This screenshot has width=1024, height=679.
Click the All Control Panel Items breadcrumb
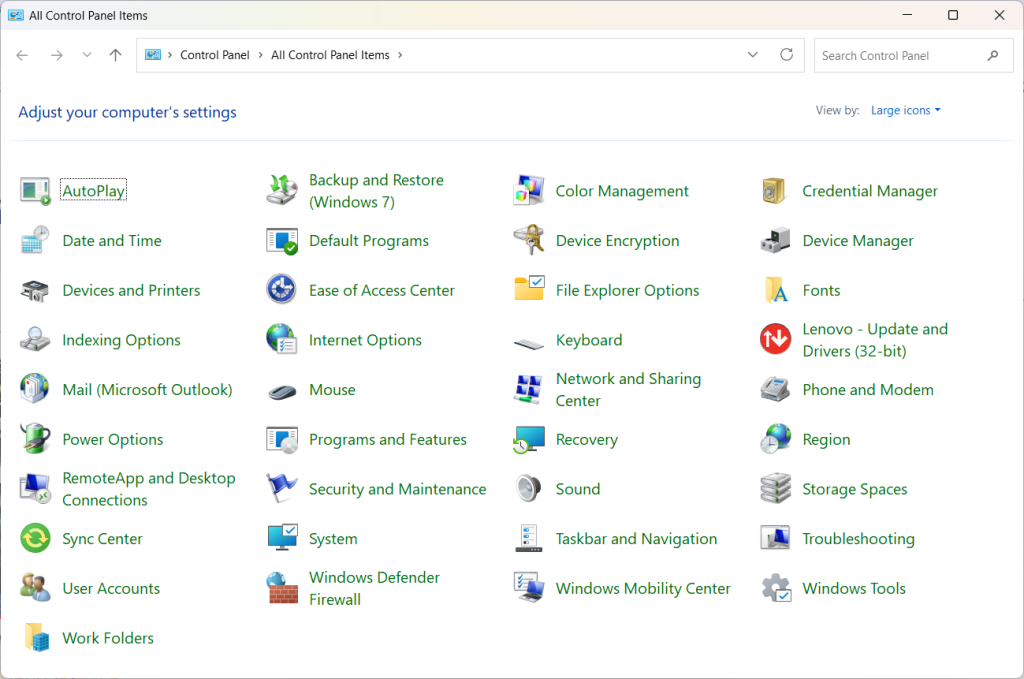coord(330,55)
